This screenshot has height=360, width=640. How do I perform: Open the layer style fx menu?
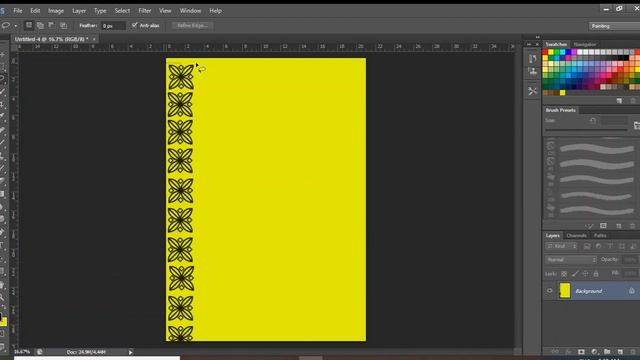568,351
